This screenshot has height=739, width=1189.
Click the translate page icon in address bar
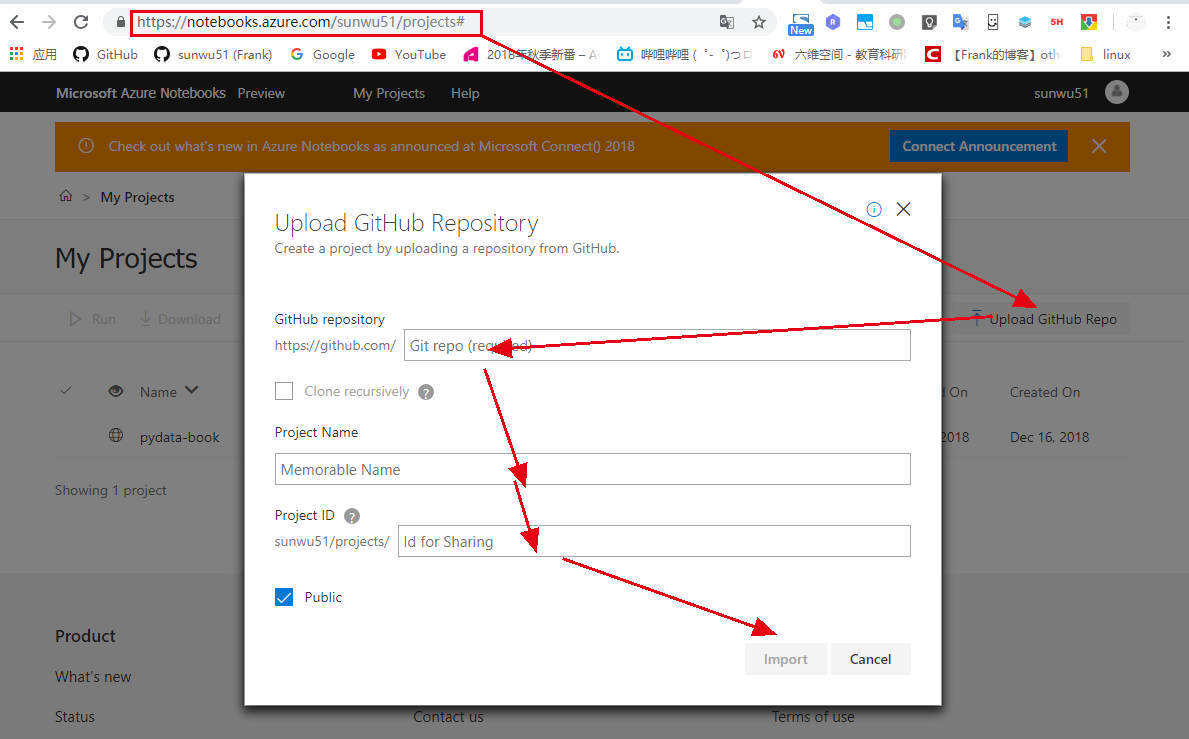tap(726, 23)
